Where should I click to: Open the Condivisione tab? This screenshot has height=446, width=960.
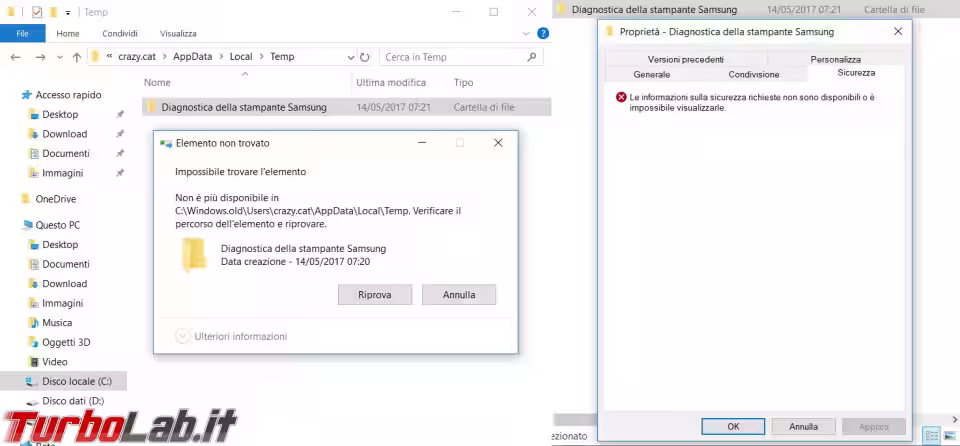tap(754, 74)
